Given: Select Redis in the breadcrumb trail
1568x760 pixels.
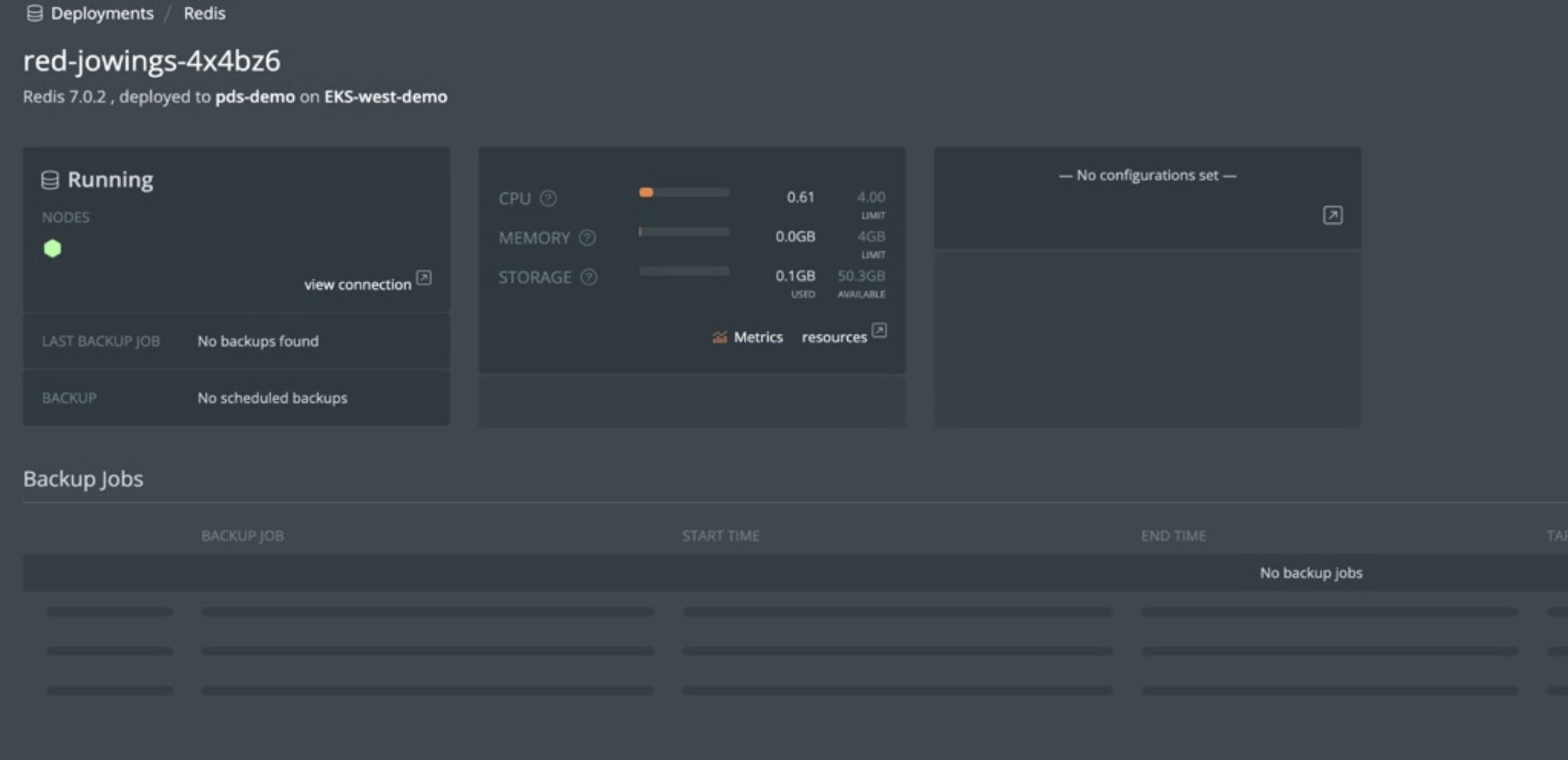Looking at the screenshot, I should tap(204, 13).
